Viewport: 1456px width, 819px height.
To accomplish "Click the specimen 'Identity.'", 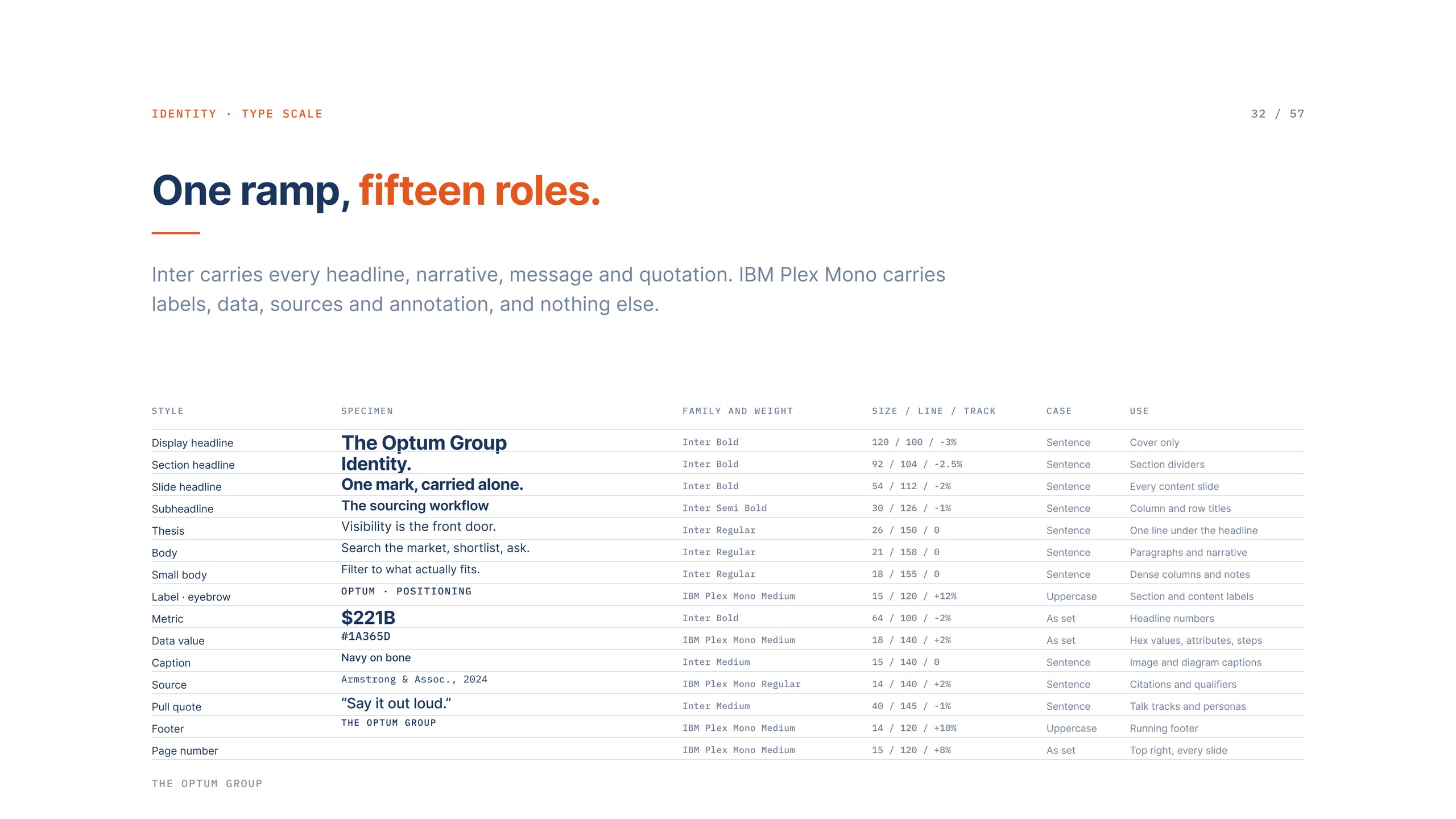I will pos(376,464).
